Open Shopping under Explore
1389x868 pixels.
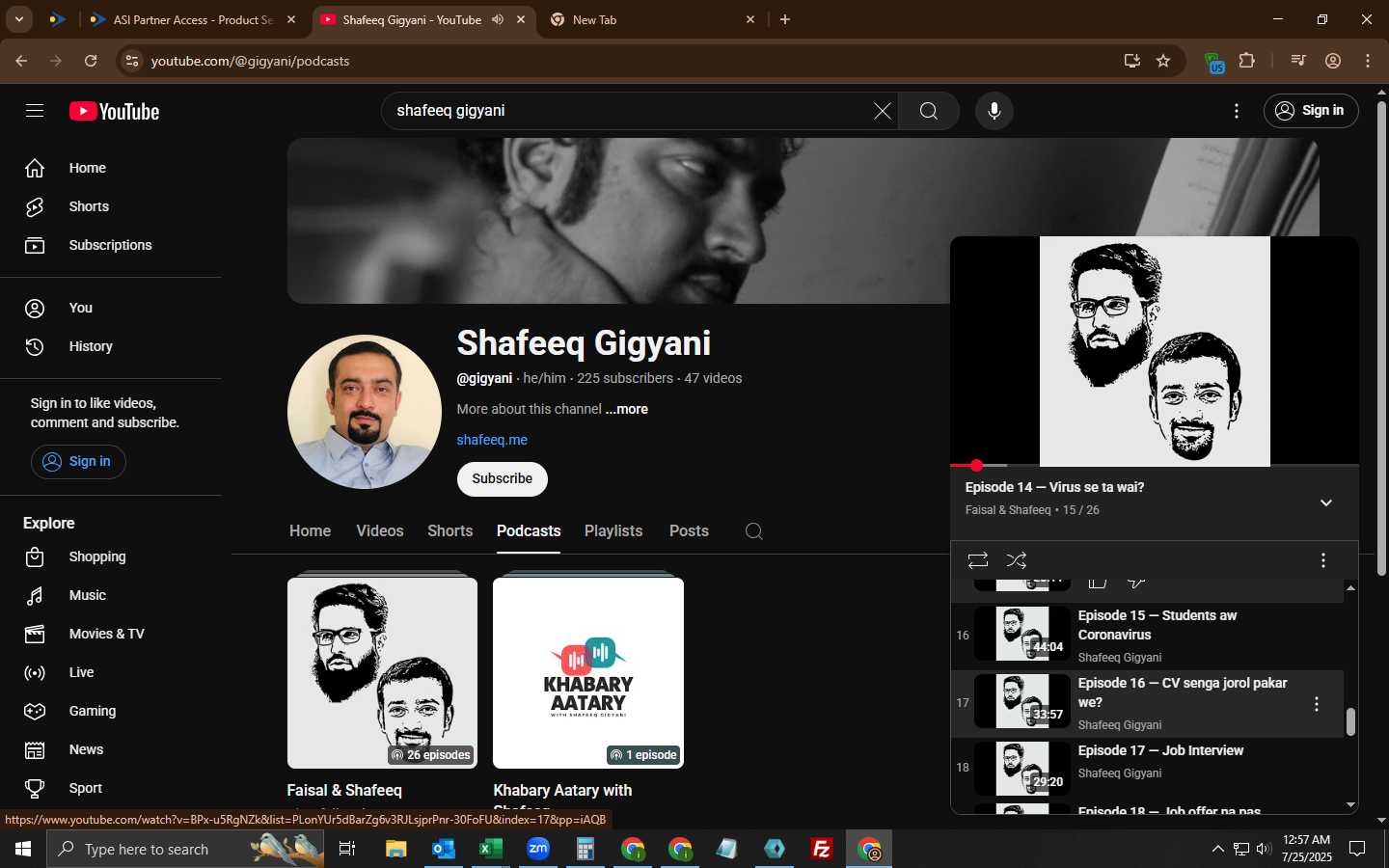point(111,556)
